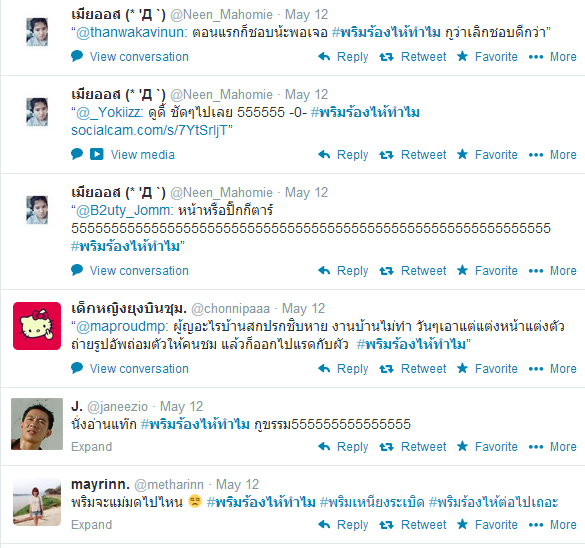
Task: Favorite the J. @janeezio tweet
Action: [487, 447]
